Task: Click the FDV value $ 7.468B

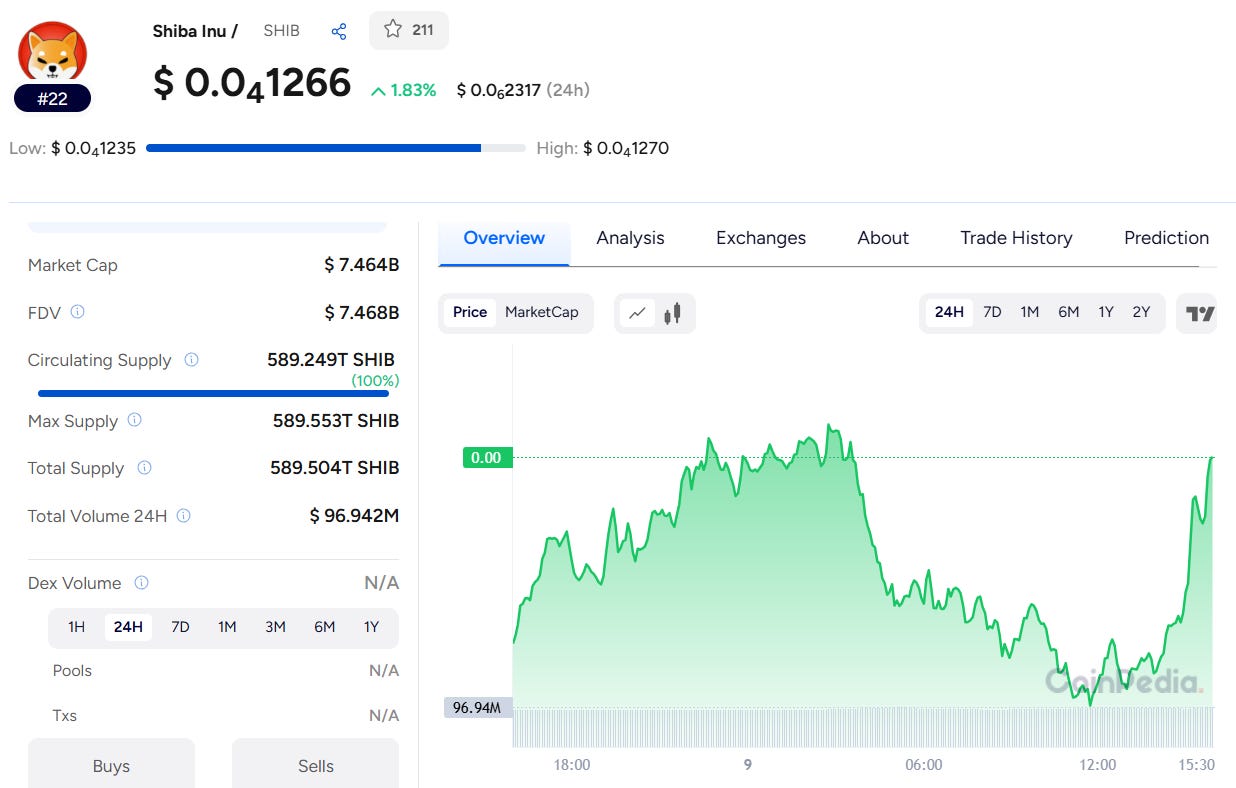Action: tap(361, 313)
